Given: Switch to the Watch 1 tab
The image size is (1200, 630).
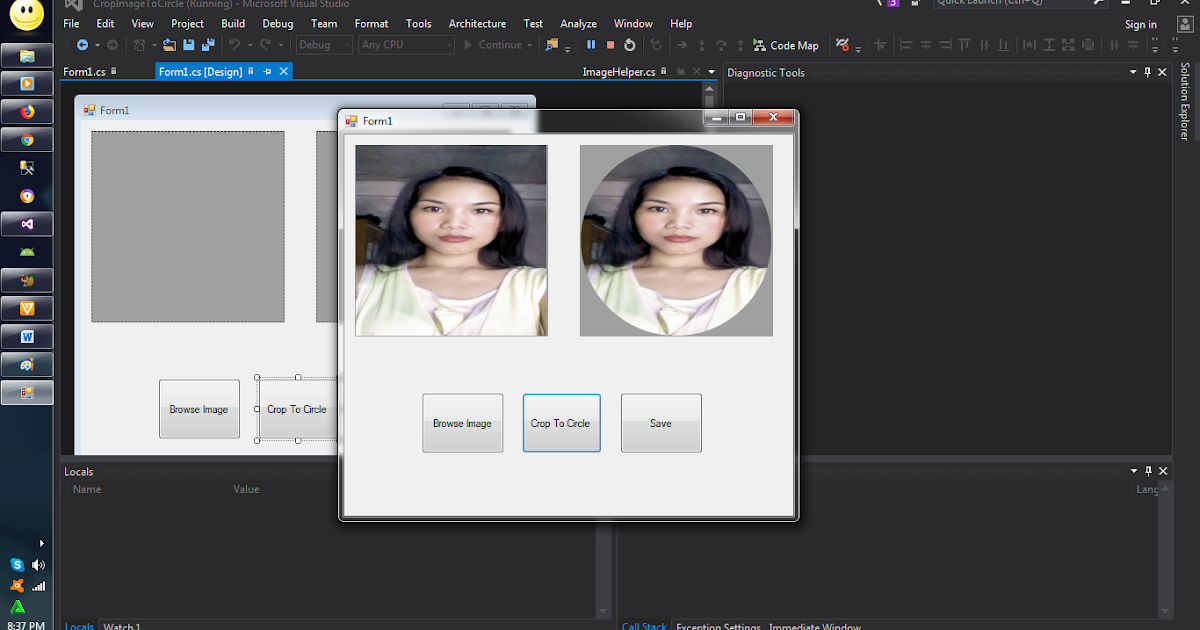Looking at the screenshot, I should 122,626.
